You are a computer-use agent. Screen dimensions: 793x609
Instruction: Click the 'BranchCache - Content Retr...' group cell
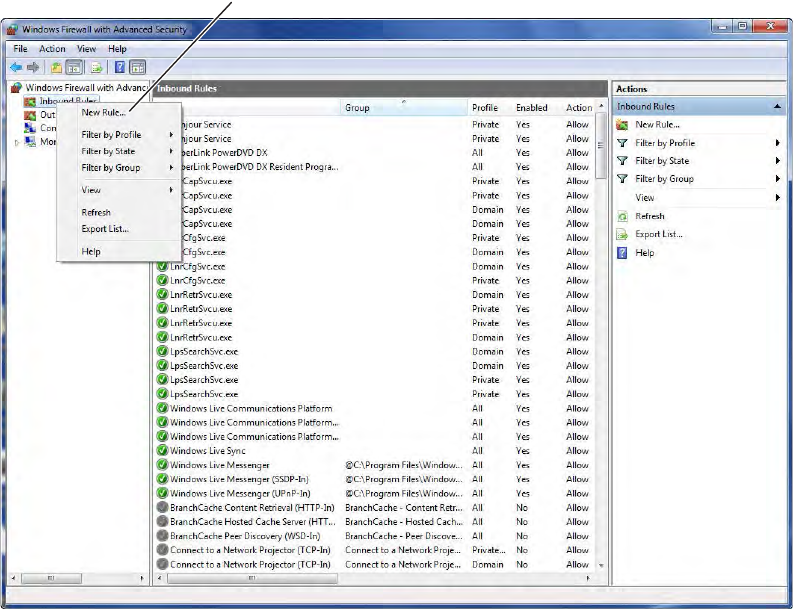[404, 507]
